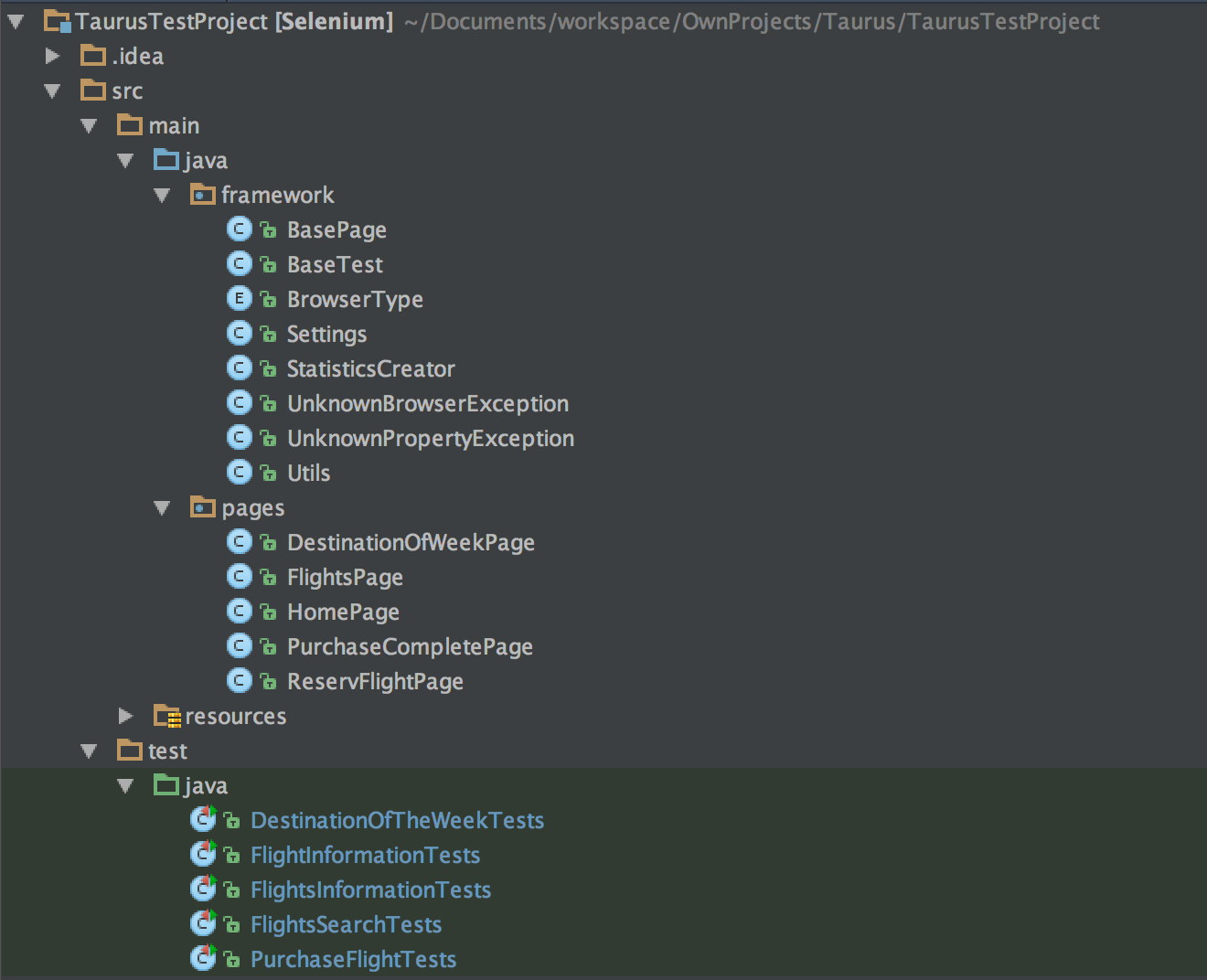Click the blue java source root icon
Screen dimensions: 1207x980
click(166, 160)
